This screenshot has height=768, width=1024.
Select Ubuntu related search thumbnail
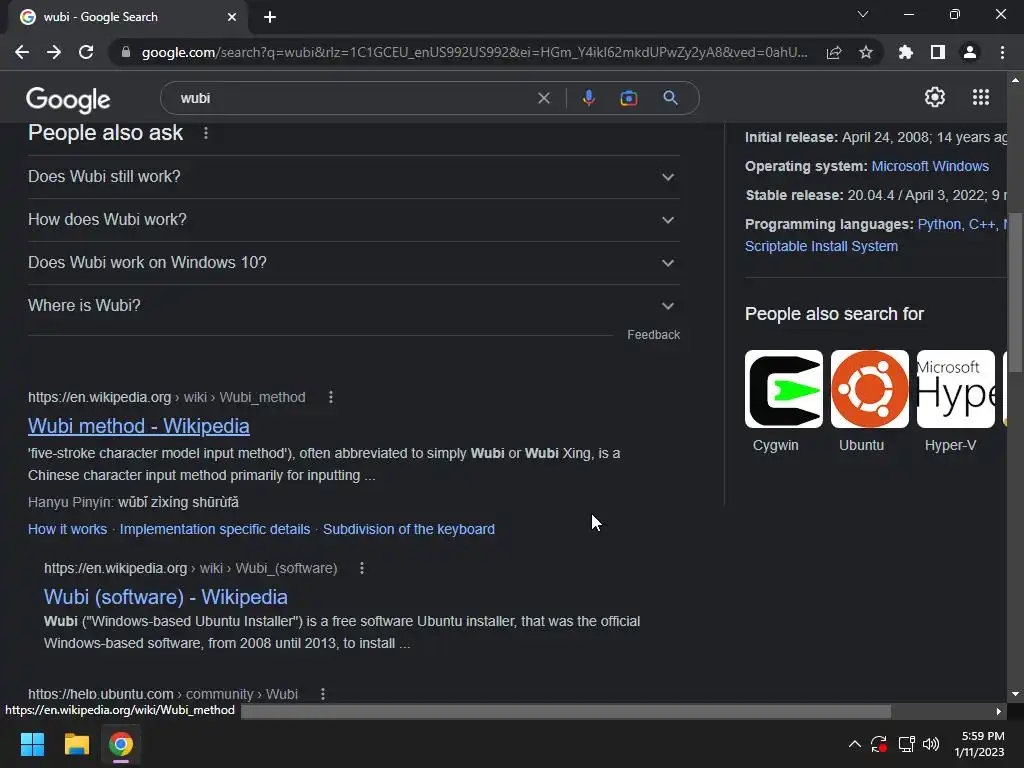click(x=869, y=389)
